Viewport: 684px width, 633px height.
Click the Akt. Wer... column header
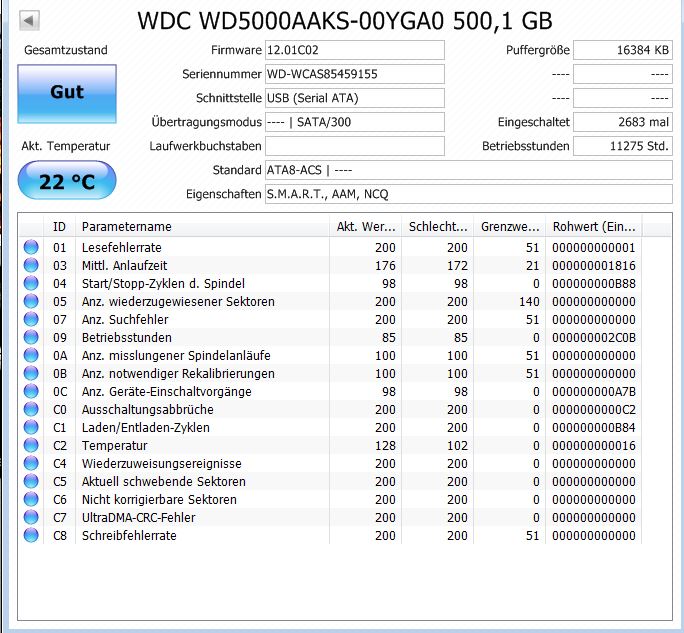pyautogui.click(x=366, y=227)
